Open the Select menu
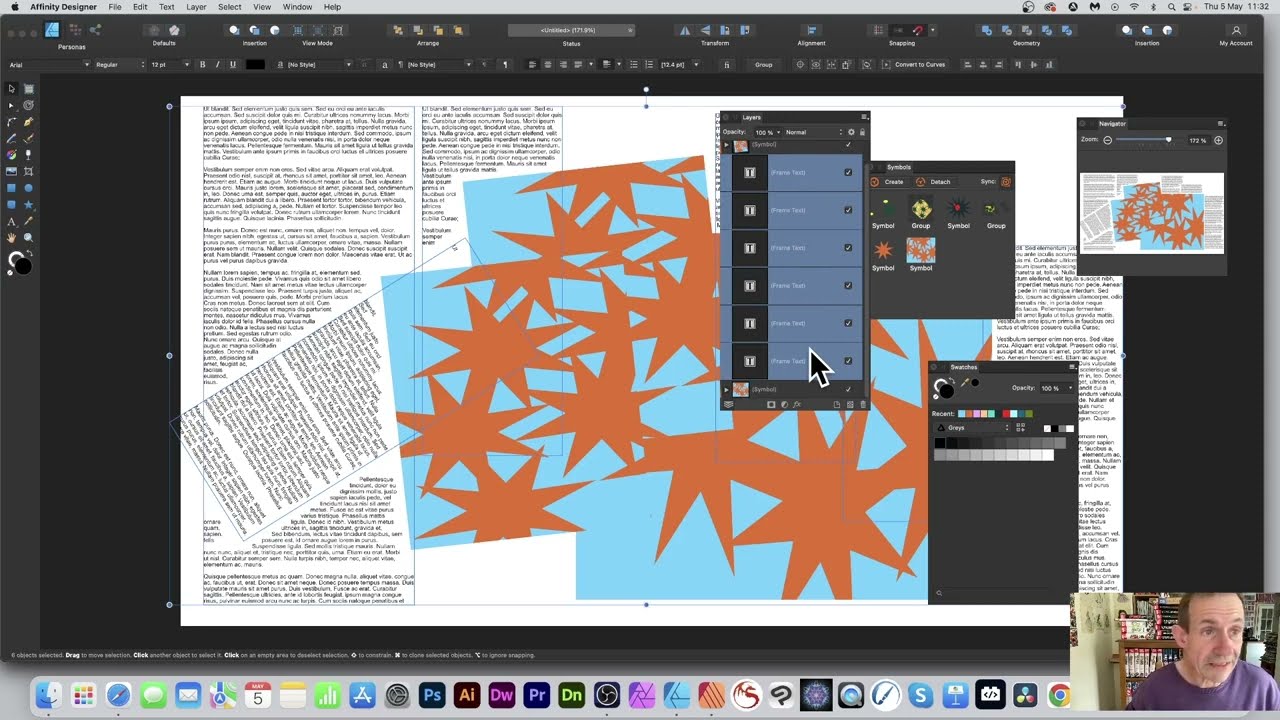Viewport: 1280px width, 720px height. coord(230,7)
